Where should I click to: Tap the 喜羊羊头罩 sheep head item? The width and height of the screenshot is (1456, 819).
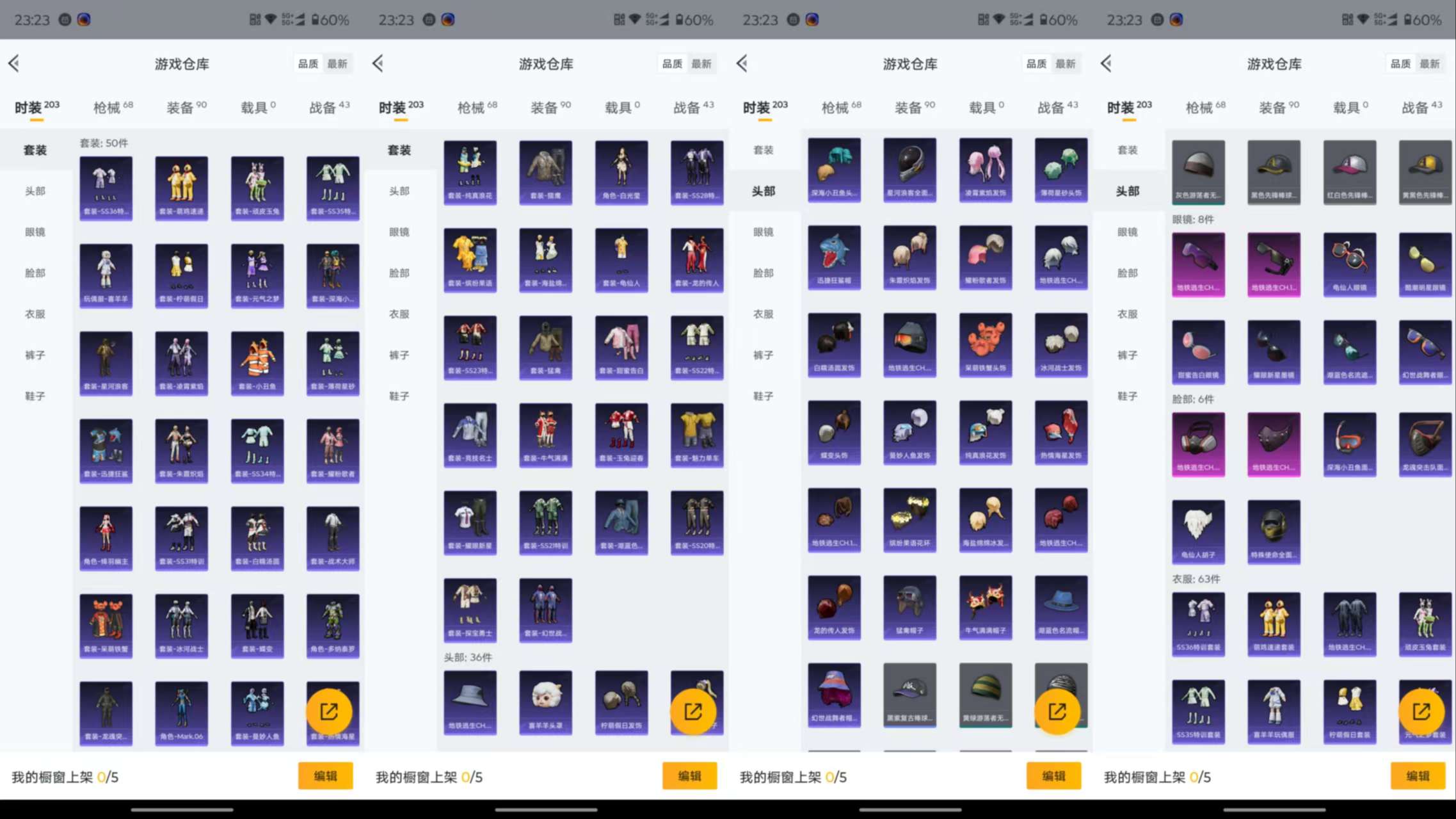pyautogui.click(x=545, y=702)
